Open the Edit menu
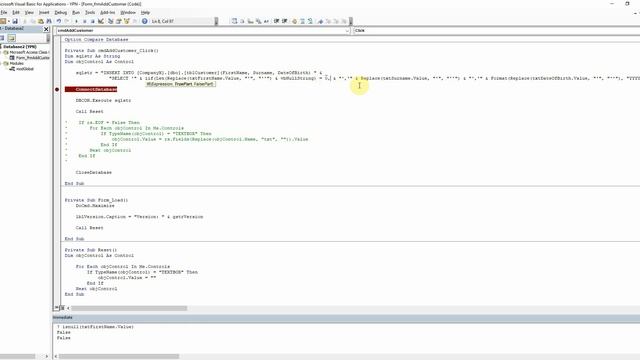 (x=16, y=13)
